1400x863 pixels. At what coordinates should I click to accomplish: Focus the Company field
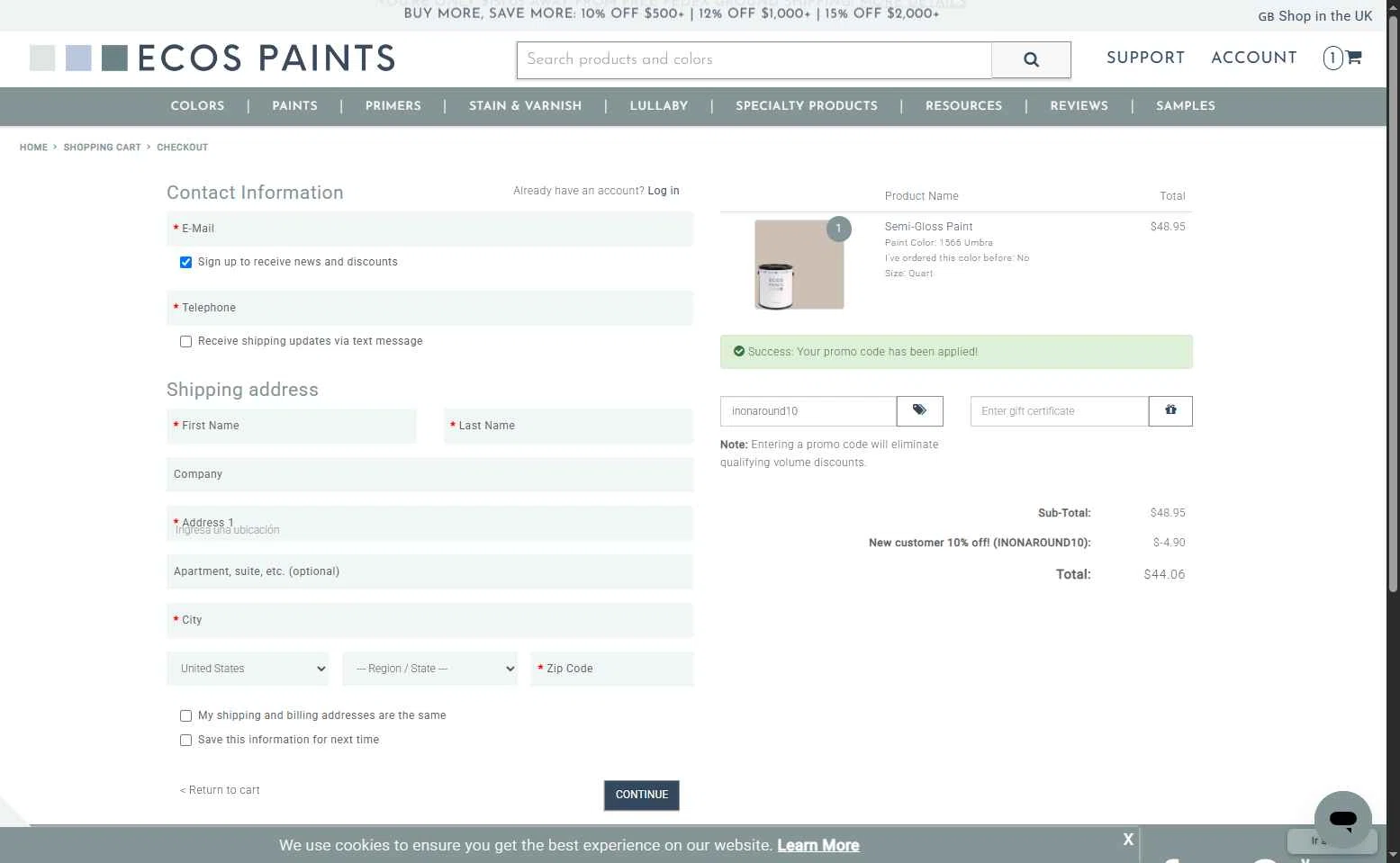(429, 474)
